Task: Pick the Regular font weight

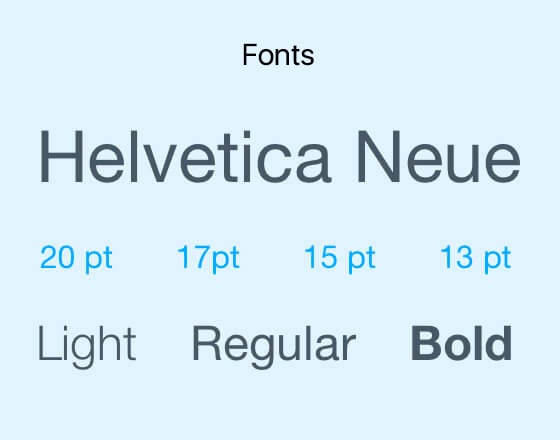Action: pos(274,346)
